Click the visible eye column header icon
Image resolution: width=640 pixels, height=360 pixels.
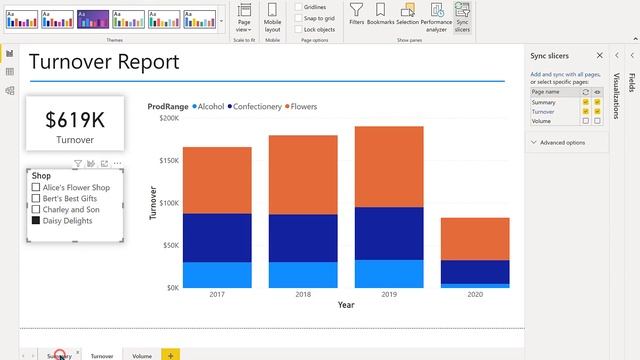[x=597, y=92]
